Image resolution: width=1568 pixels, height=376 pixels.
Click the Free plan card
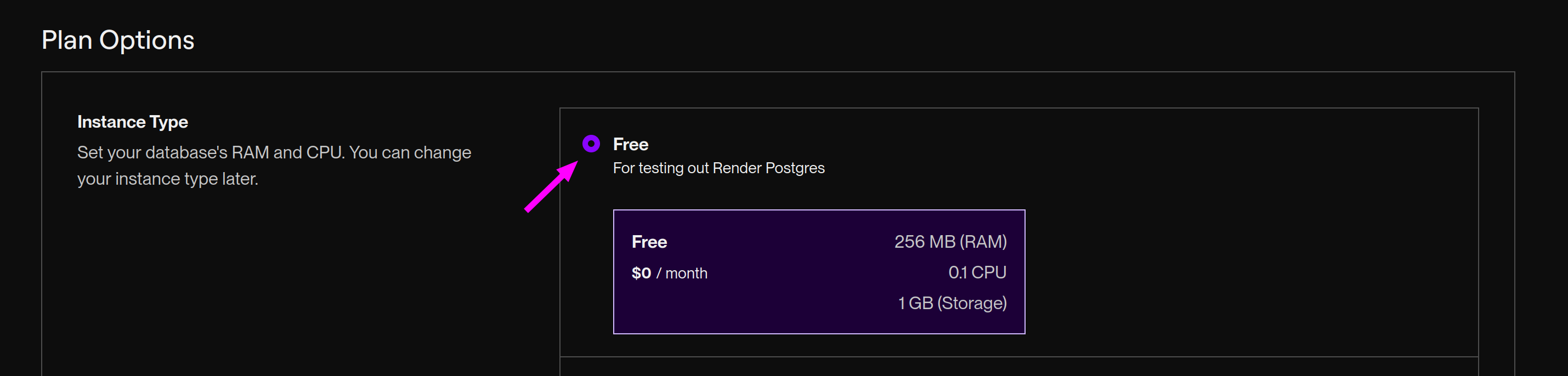click(x=819, y=272)
